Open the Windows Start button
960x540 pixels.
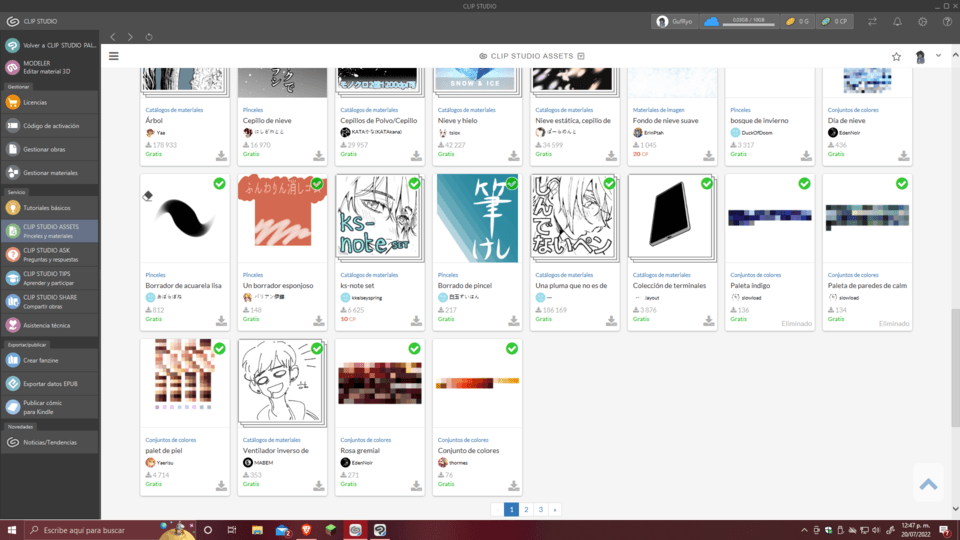[x=12, y=530]
